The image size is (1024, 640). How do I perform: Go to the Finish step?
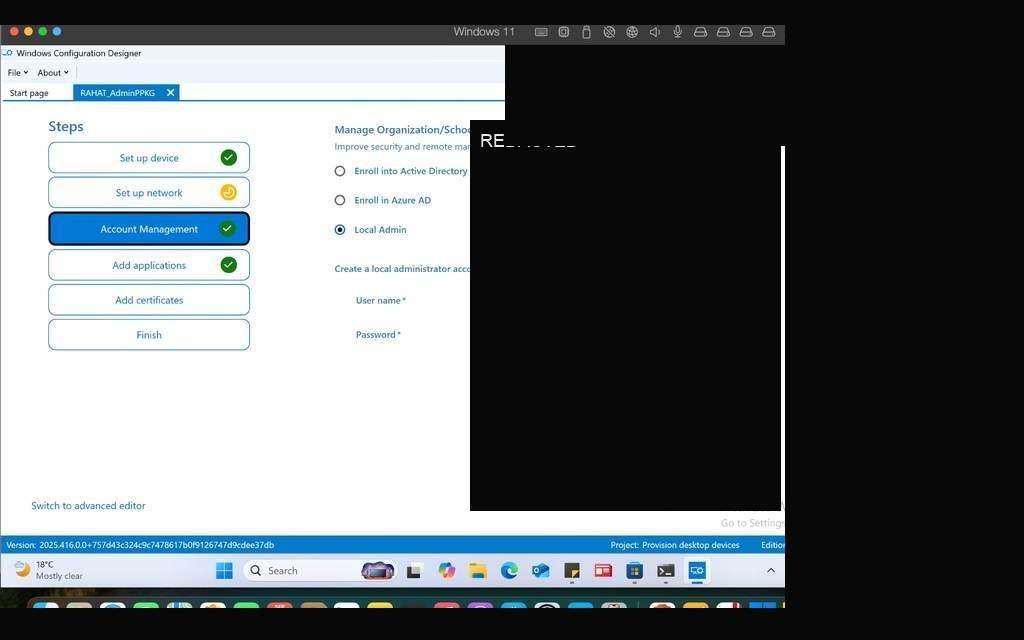149,334
